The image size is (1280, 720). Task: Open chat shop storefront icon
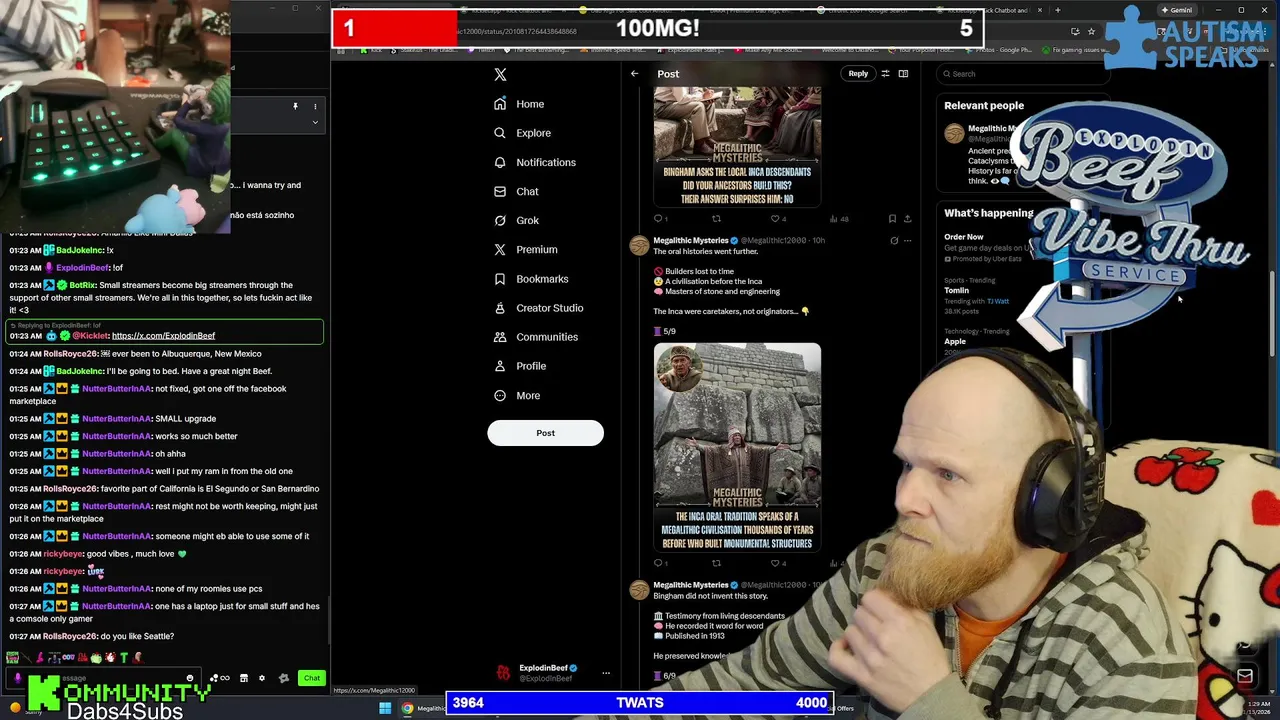point(243,678)
